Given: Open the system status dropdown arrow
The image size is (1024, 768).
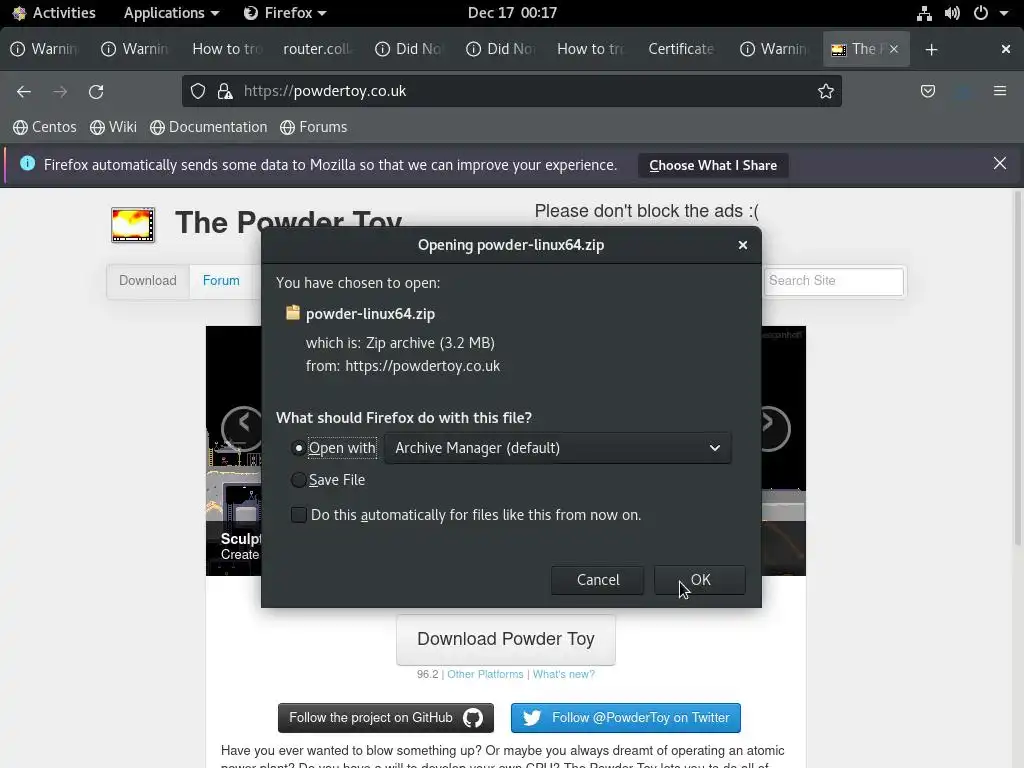Looking at the screenshot, I should [x=1004, y=13].
